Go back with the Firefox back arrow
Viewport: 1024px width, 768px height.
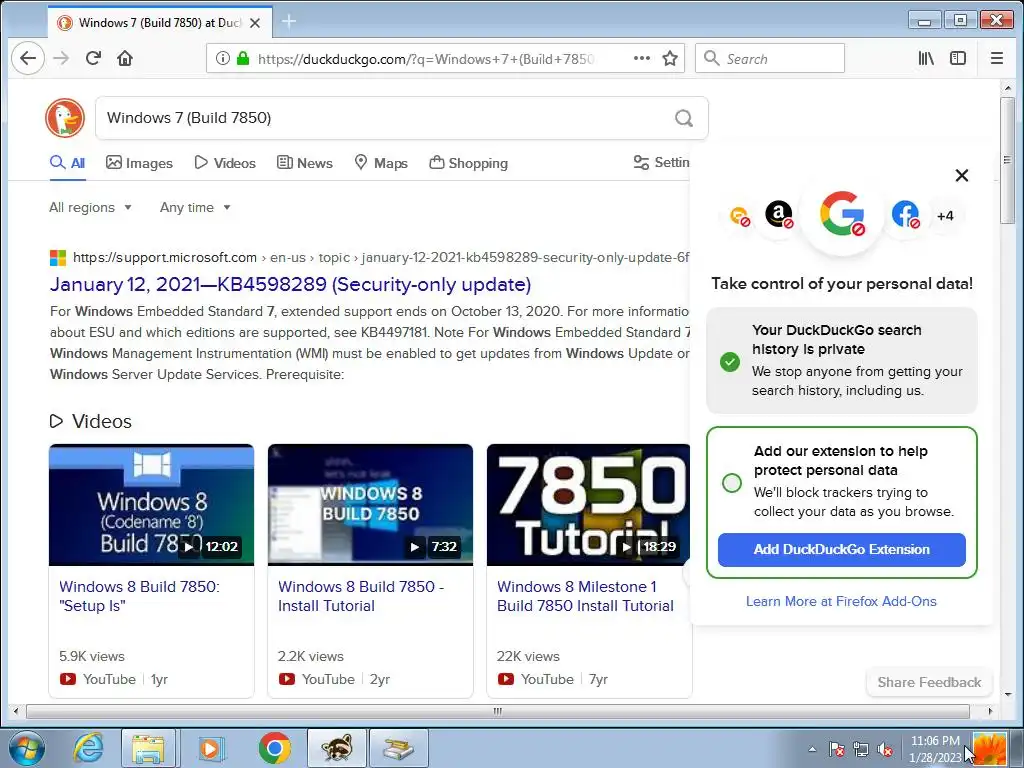[x=28, y=58]
